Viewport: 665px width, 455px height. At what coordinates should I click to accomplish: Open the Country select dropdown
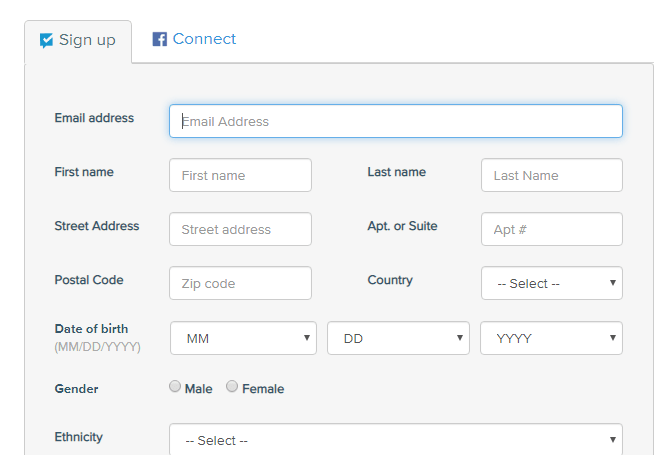point(552,283)
